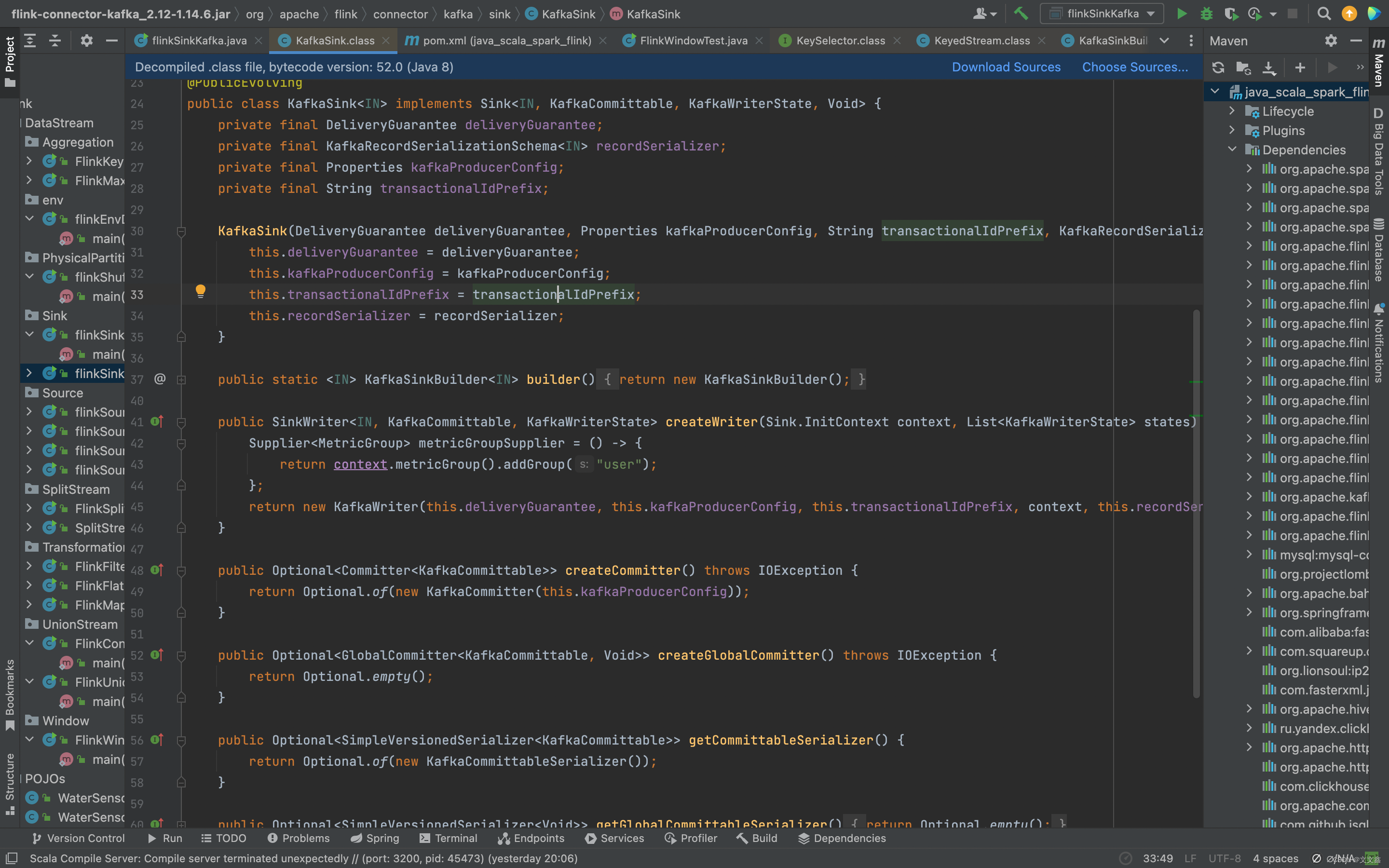
Task: Open Problems tool window
Action: point(299,838)
